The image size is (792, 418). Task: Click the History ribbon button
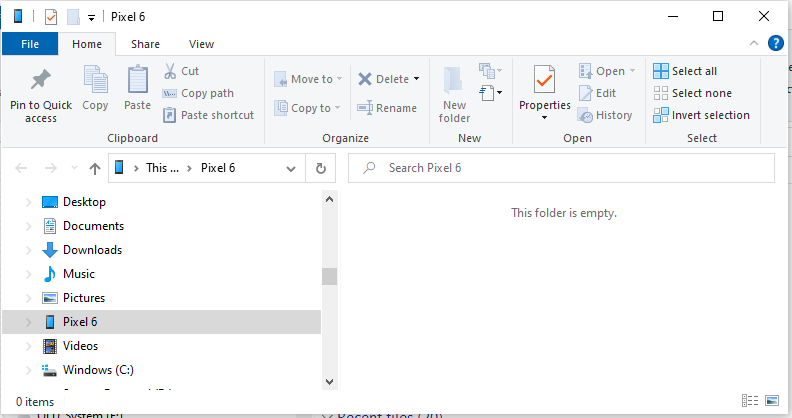click(x=605, y=115)
